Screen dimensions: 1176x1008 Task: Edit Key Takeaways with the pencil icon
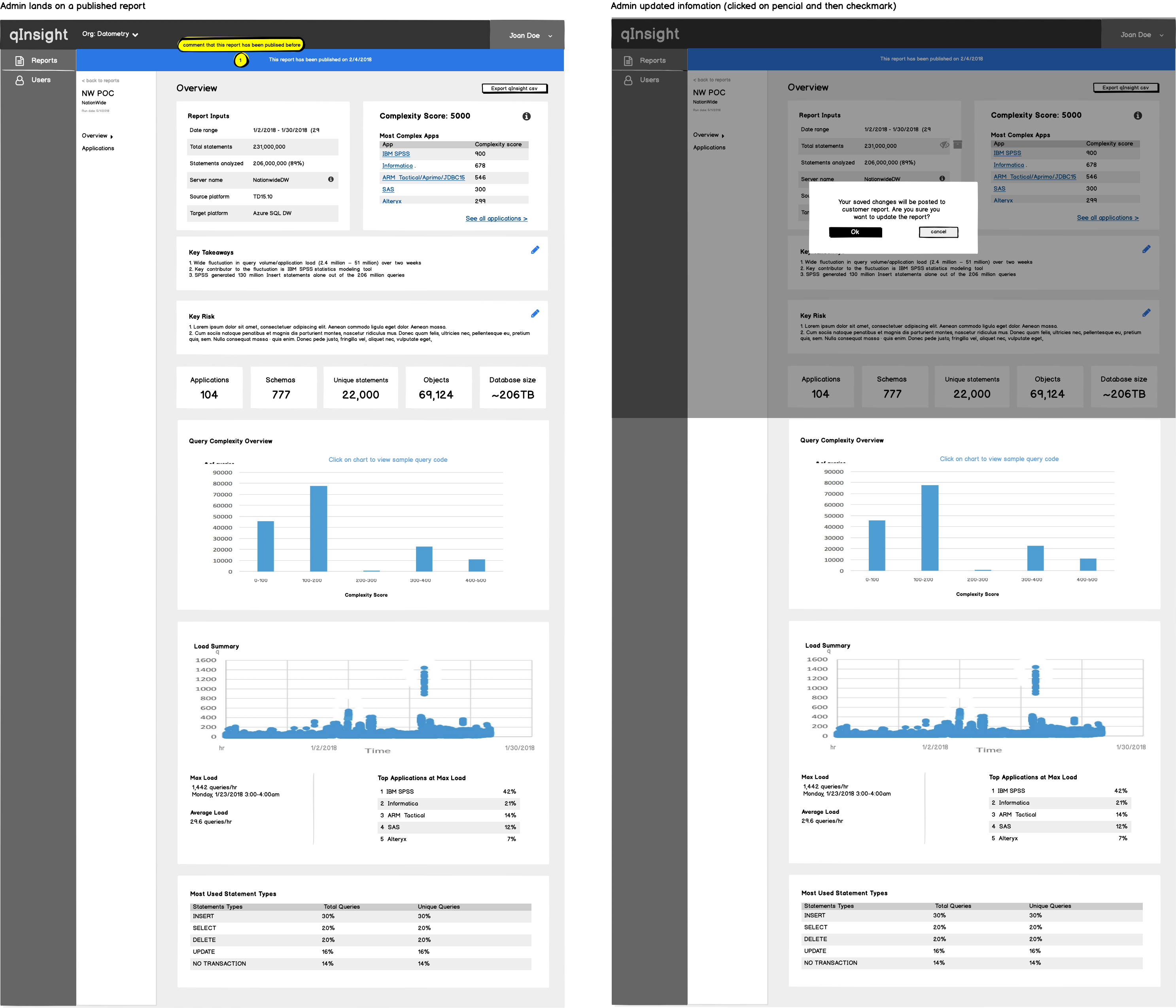coord(535,250)
